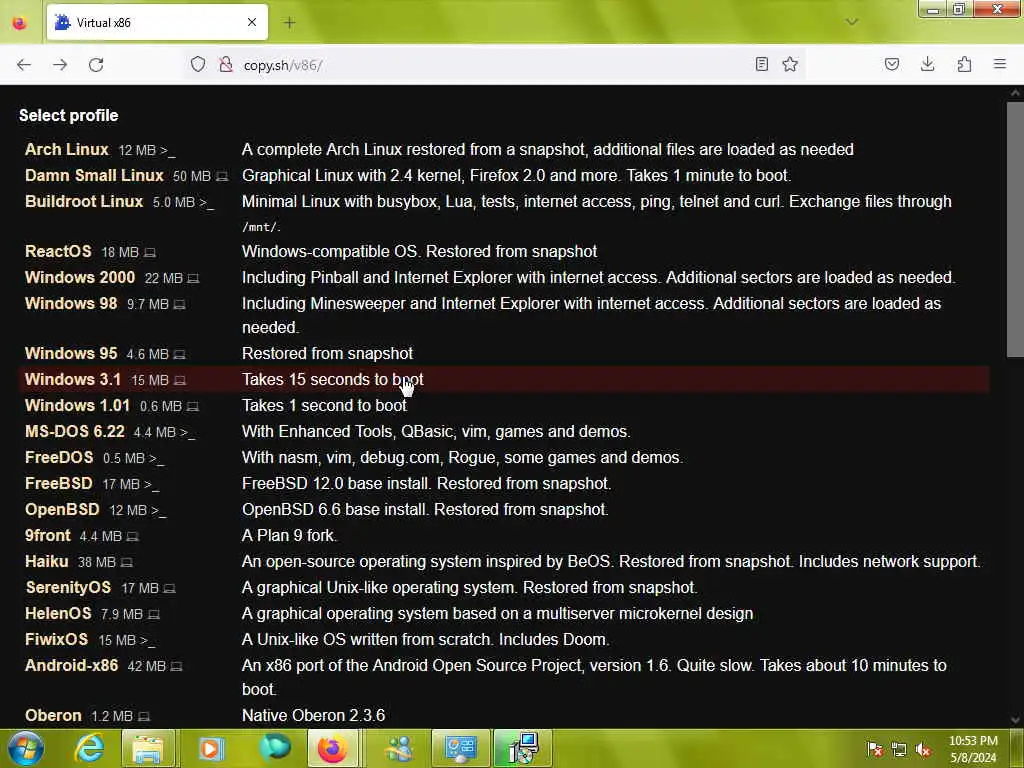The width and height of the screenshot is (1024, 768).
Task: Open the Downloads panel
Action: click(x=927, y=64)
